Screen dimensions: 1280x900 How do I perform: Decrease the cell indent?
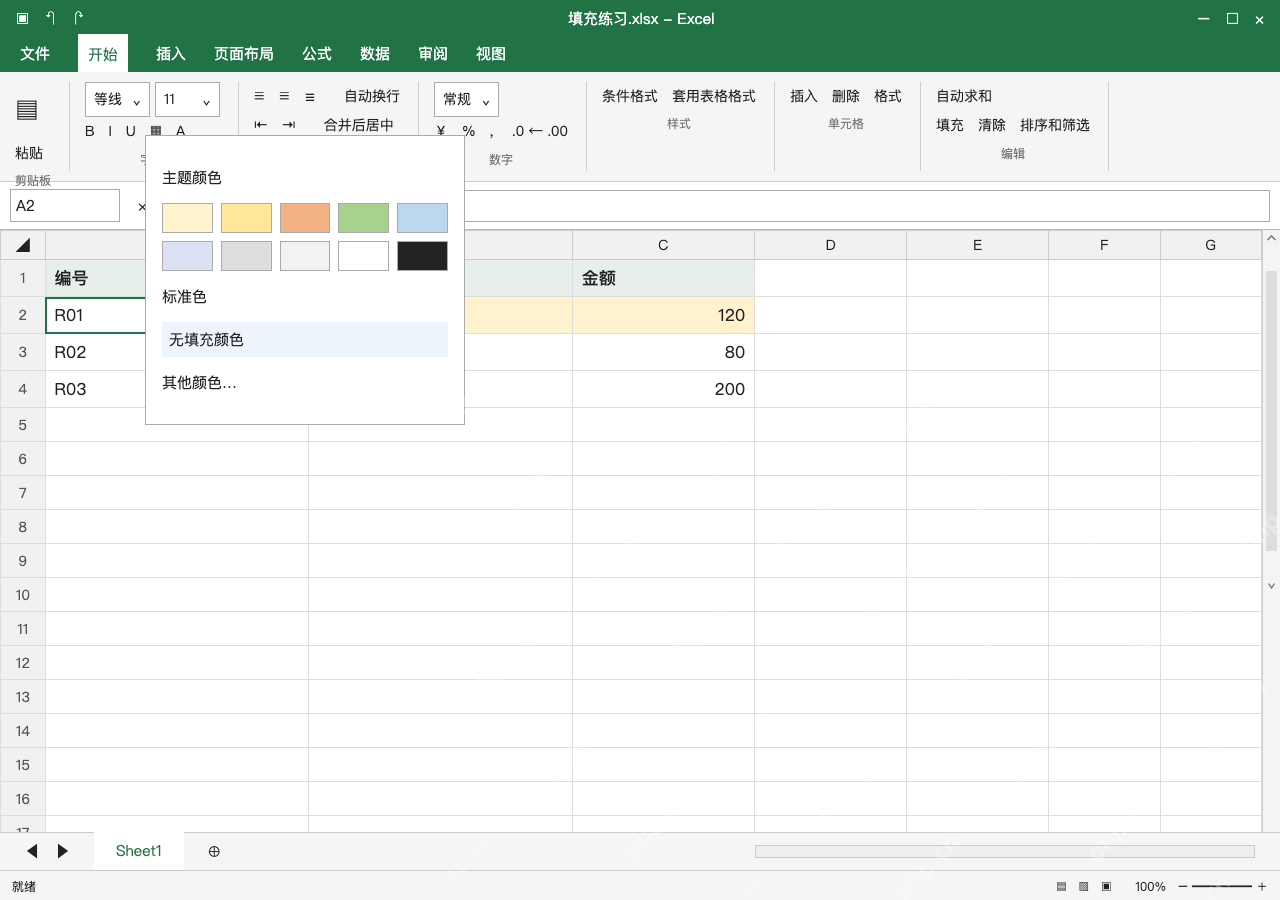click(x=261, y=125)
